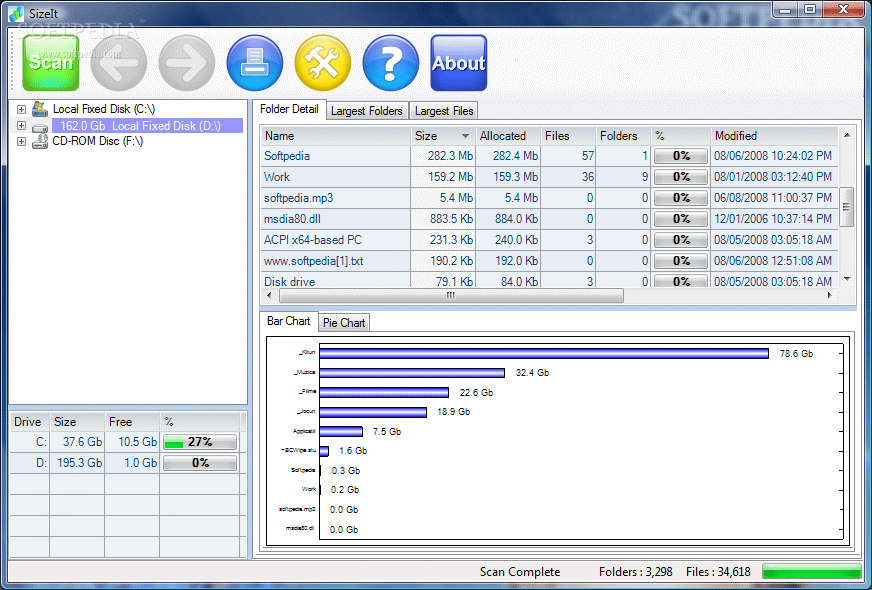Click the down arrow of list scrollbar
872x590 pixels.
point(846,279)
